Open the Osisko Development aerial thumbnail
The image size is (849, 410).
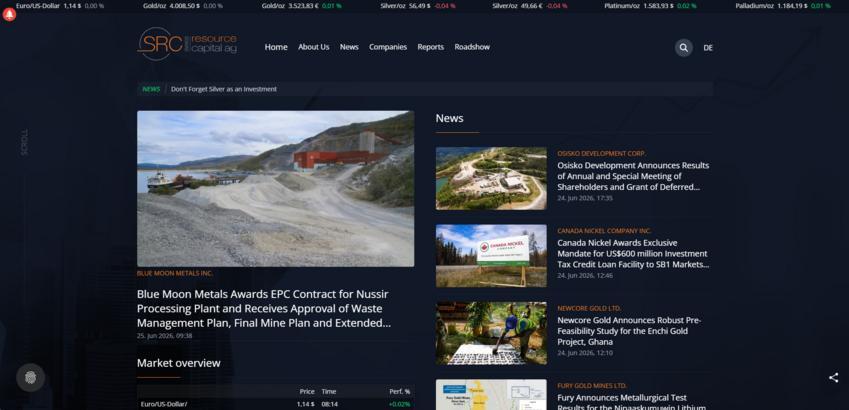point(491,178)
